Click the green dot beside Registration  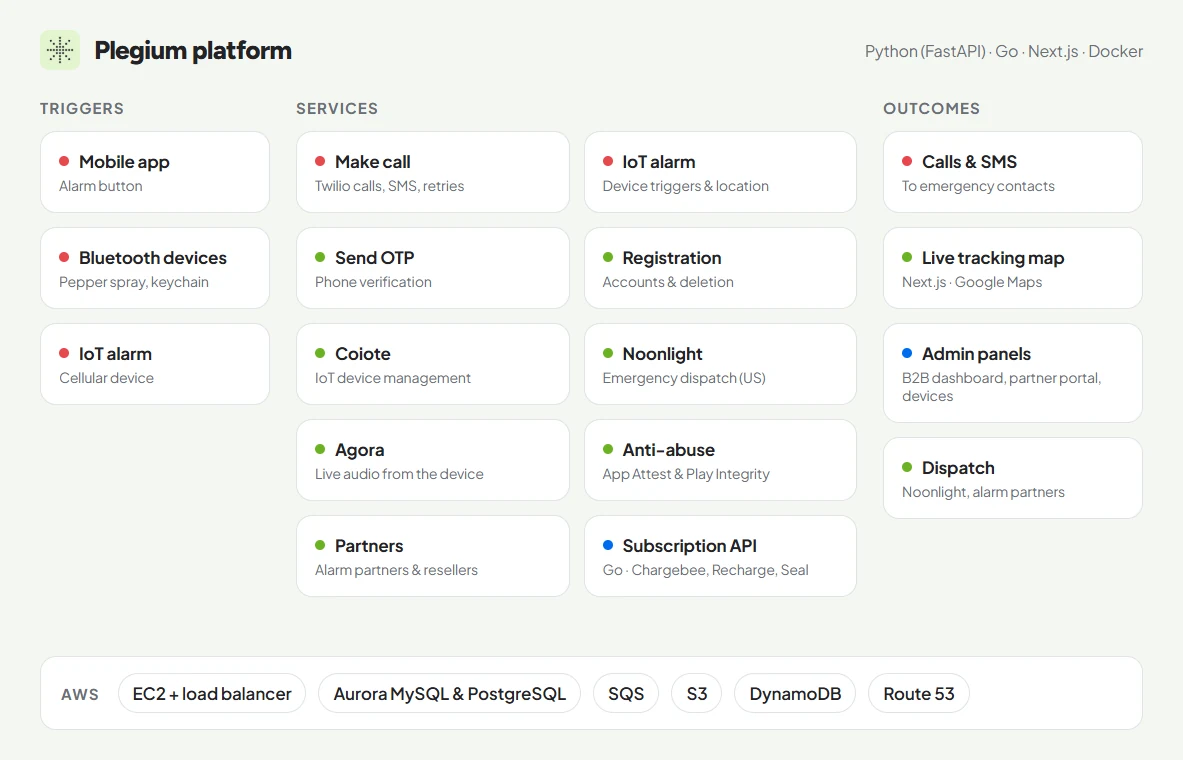(x=608, y=257)
